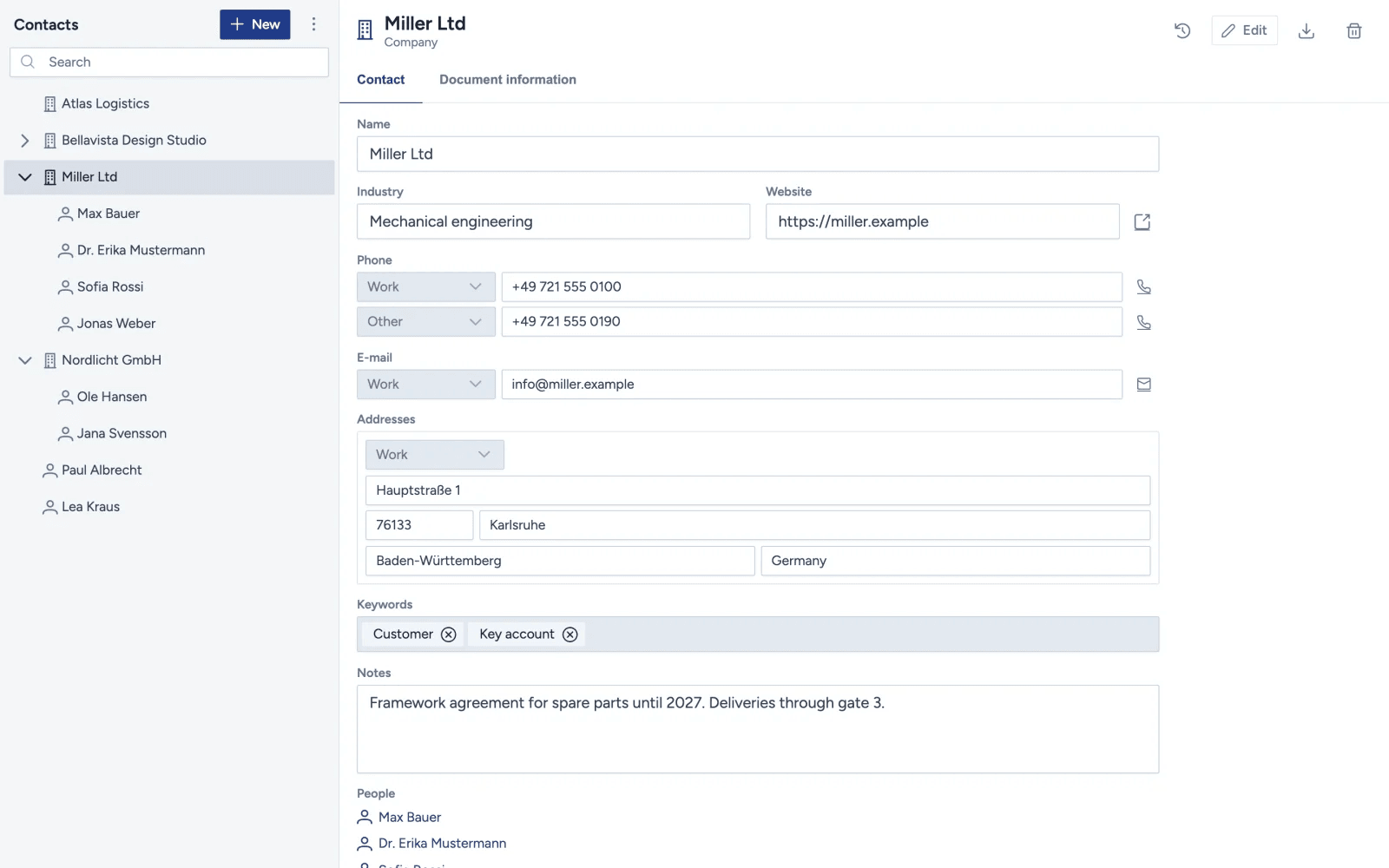Click the Hauptstraße 1 street field
The width and height of the screenshot is (1389, 868).
[758, 490]
